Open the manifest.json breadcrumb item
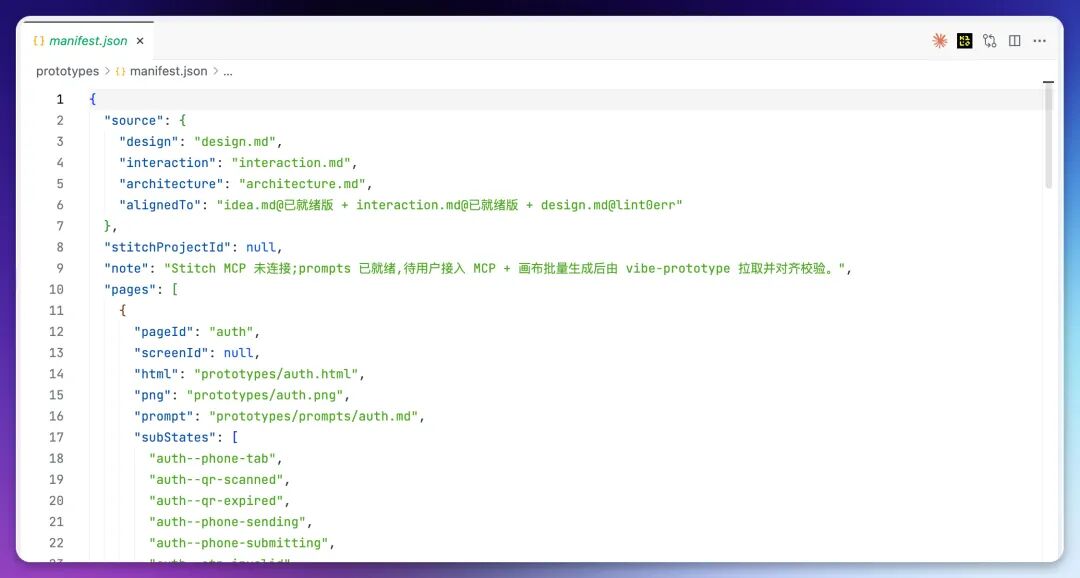 (168, 71)
